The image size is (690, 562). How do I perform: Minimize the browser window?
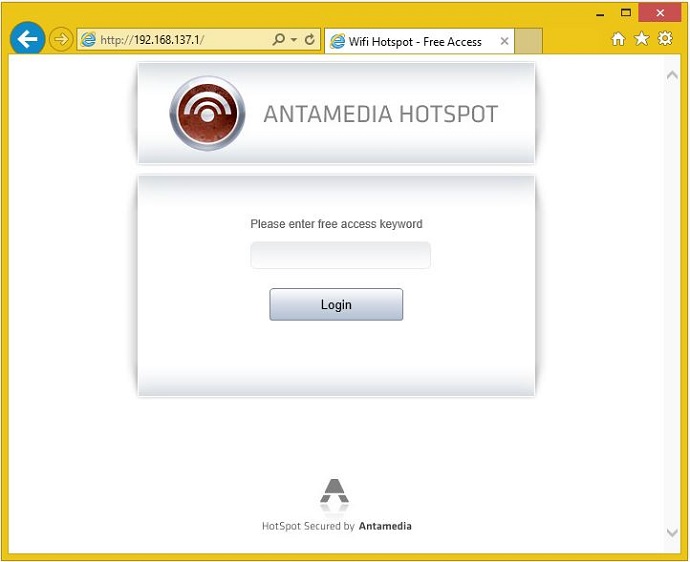pos(600,14)
